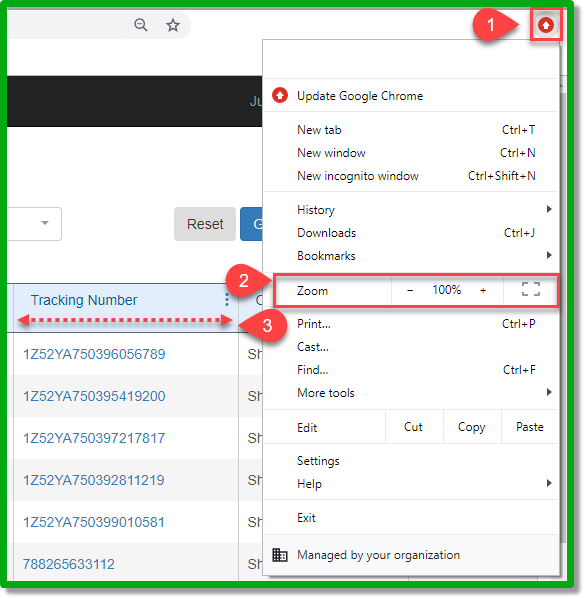The image size is (585, 599).
Task: Click the zoom-out magnifier in the address bar
Action: 141,25
